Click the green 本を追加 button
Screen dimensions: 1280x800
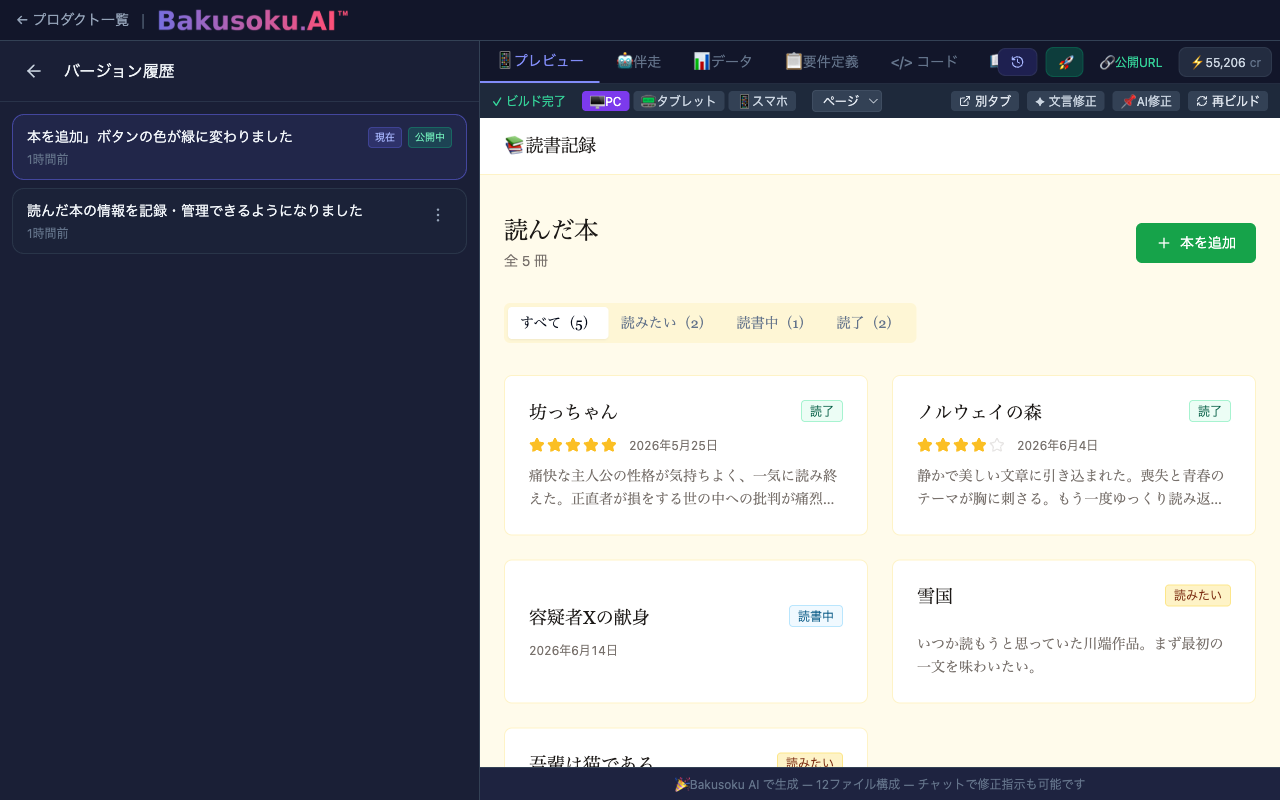click(1196, 243)
